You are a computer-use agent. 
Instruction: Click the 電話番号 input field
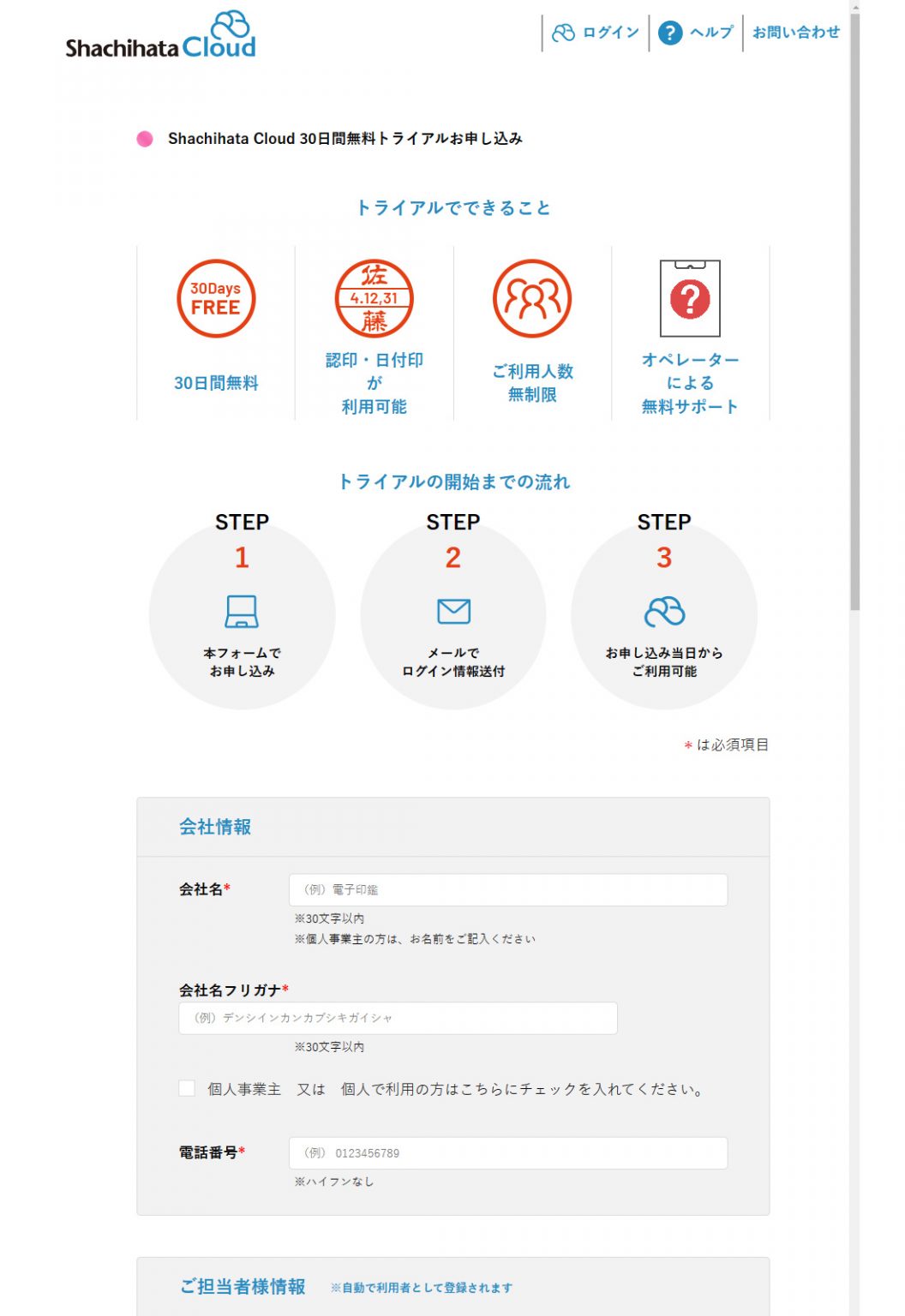[507, 1153]
